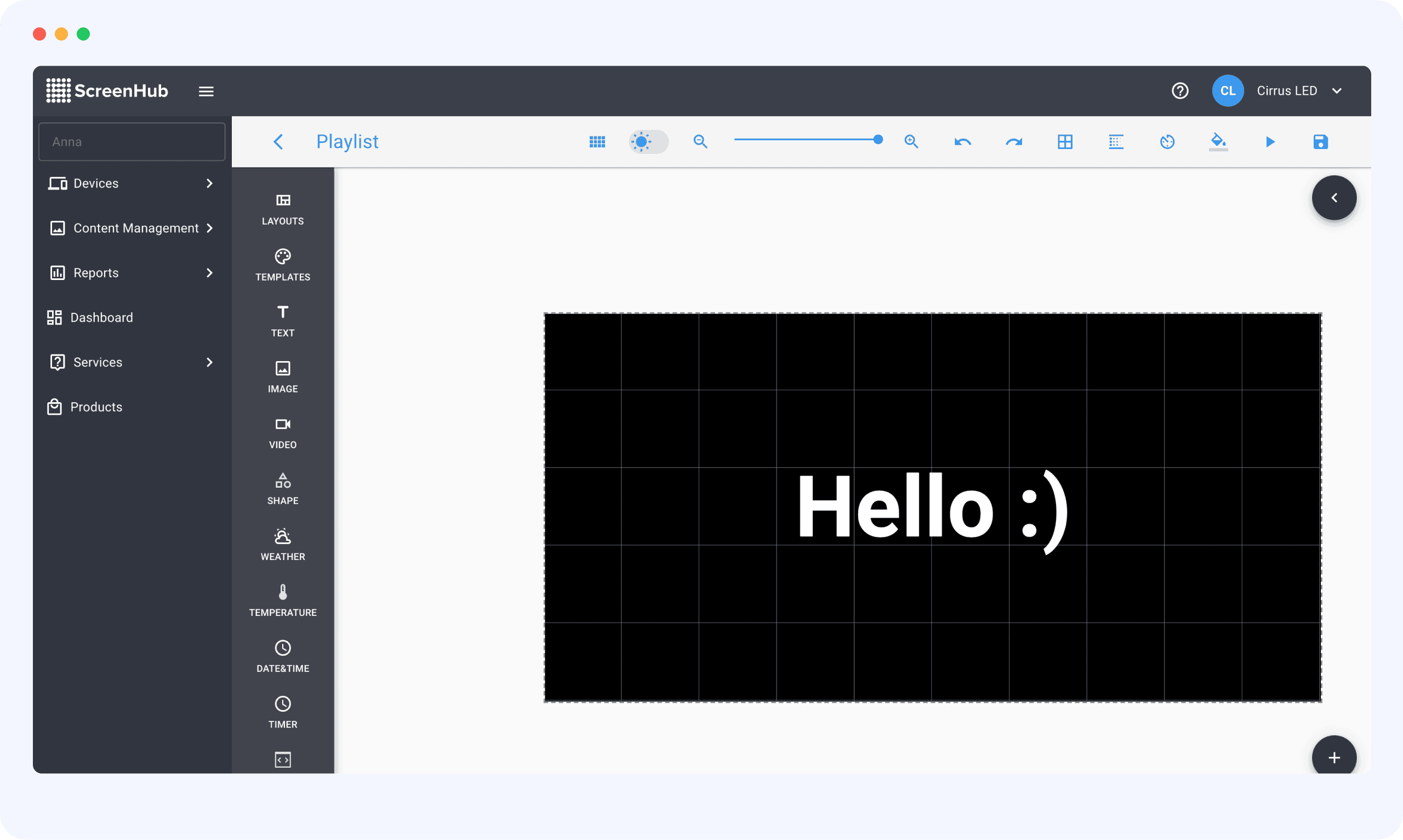Go back from Playlist
The width and height of the screenshot is (1403, 840).
[278, 141]
